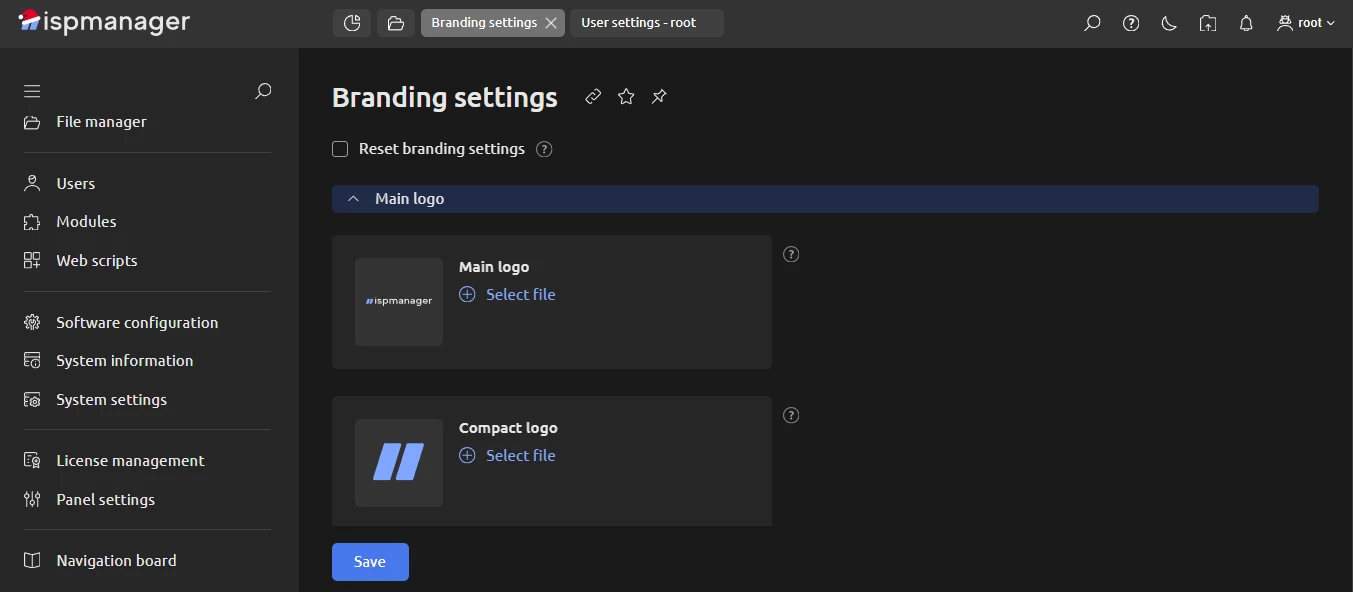
Task: Open help using the question mark icon
Action: pyautogui.click(x=1130, y=23)
